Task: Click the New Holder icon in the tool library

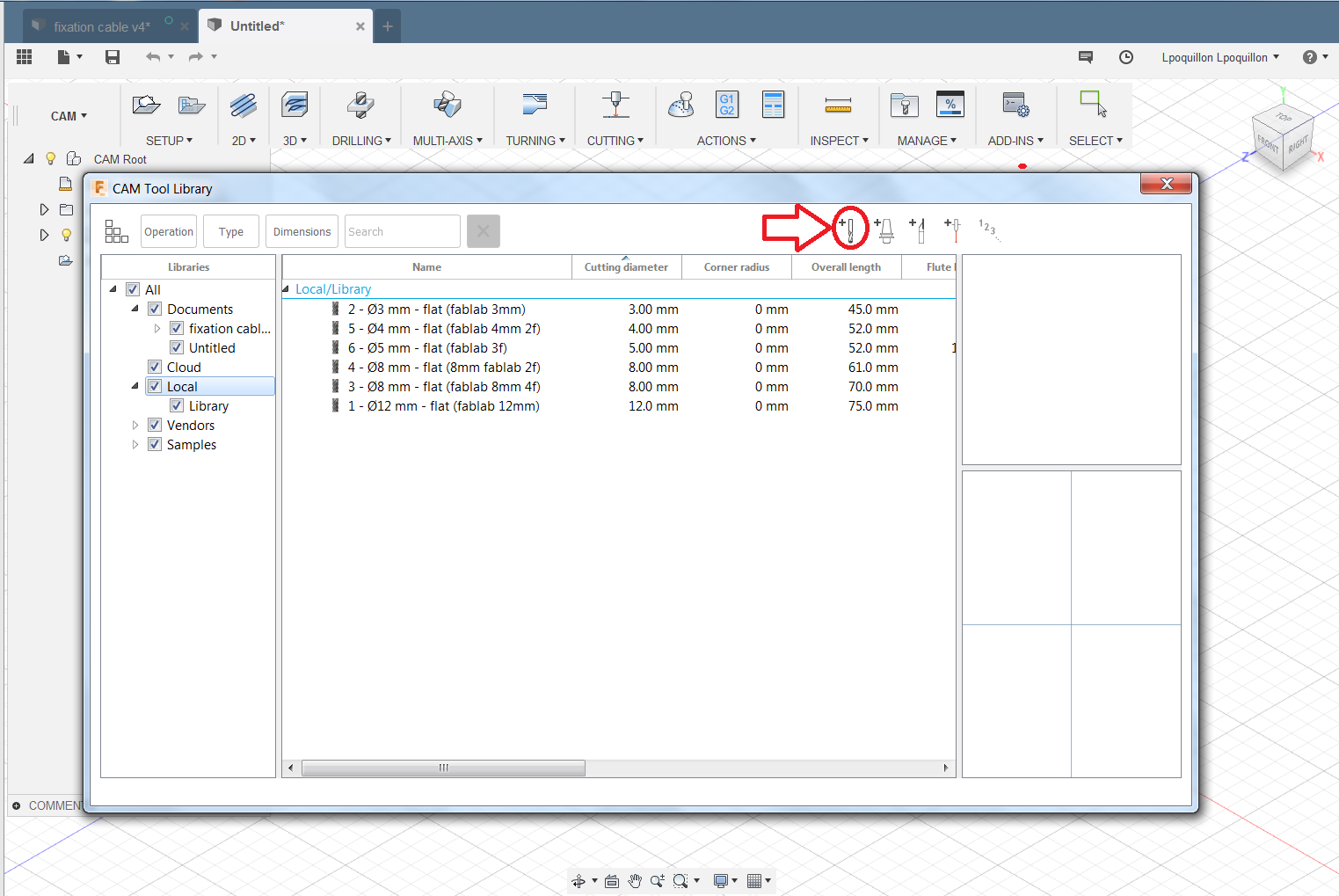Action: tap(884, 230)
